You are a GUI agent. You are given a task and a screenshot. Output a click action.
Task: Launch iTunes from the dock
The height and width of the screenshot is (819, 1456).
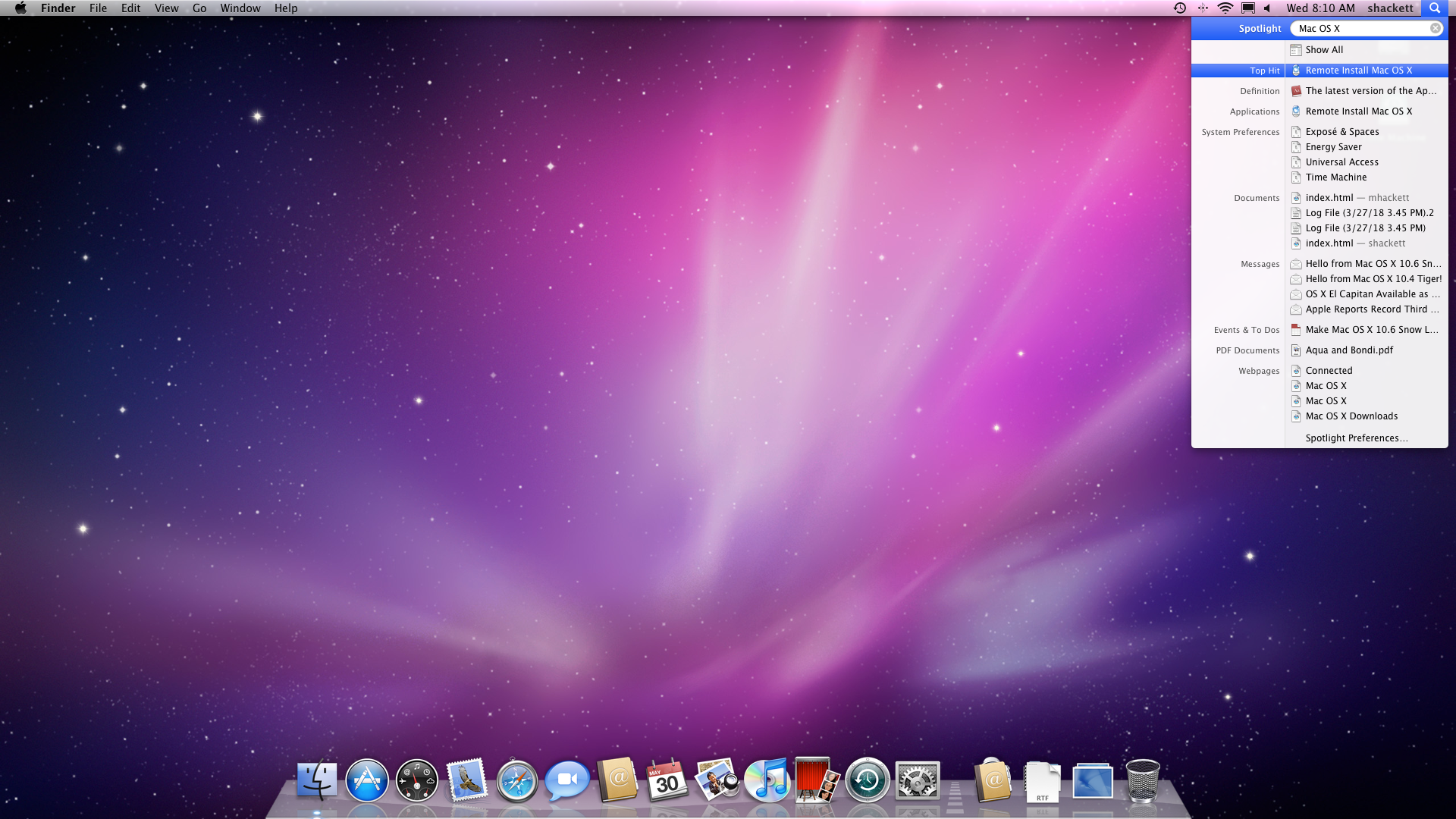pos(767,781)
